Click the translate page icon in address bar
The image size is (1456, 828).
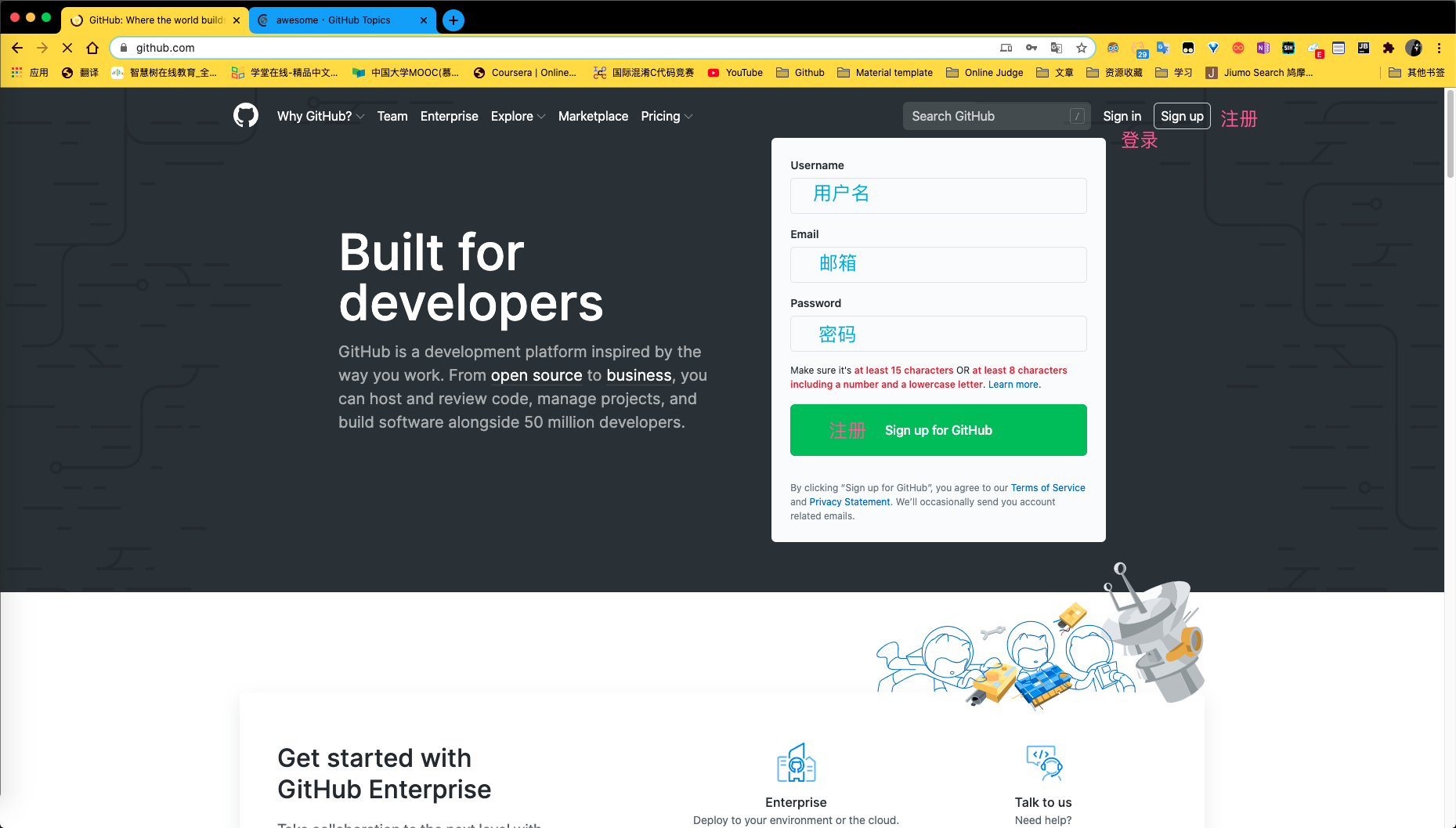[1057, 48]
